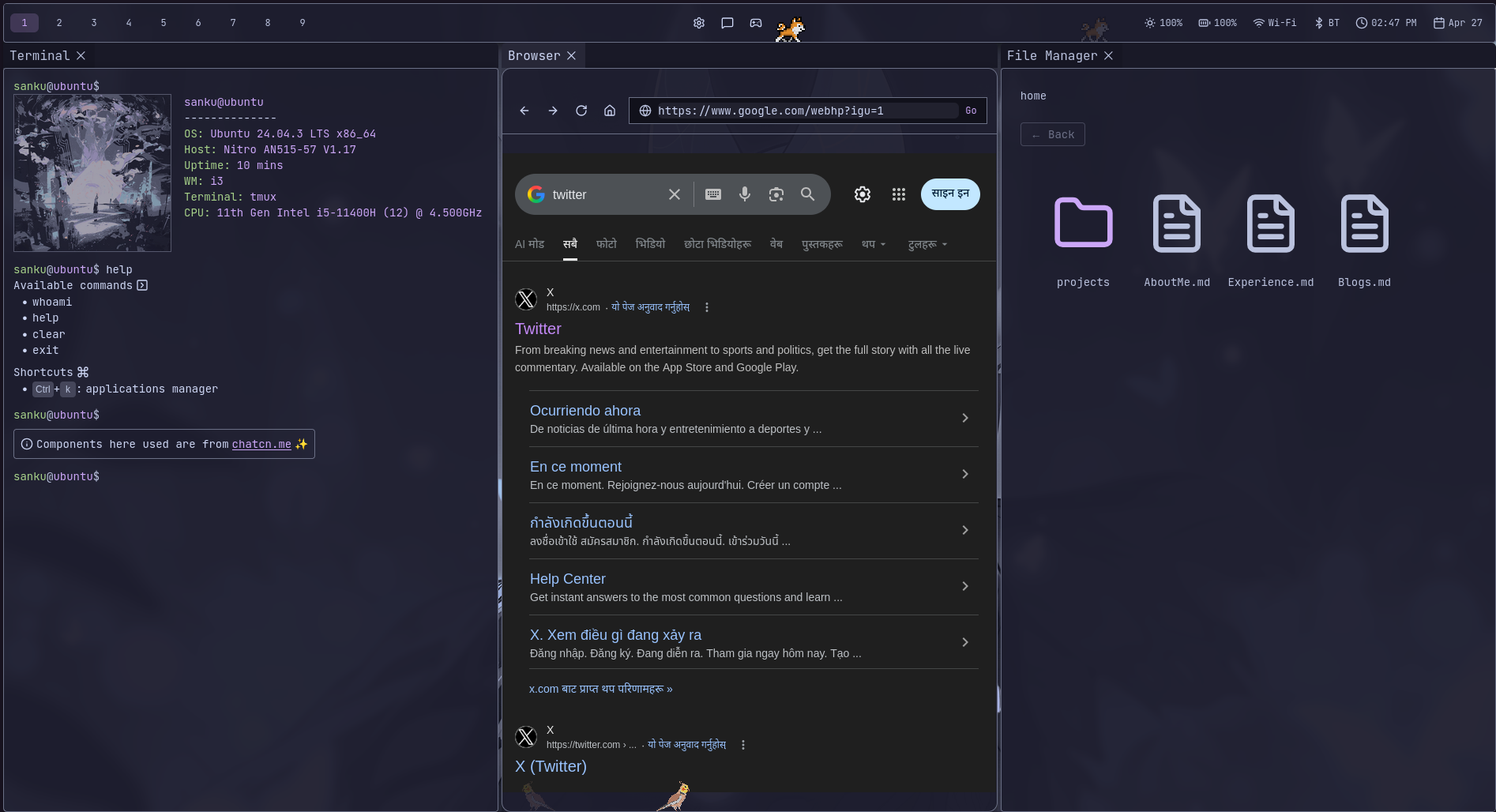This screenshot has height=812, width=1496.
Task: Open more results from x.com link
Action: (x=600, y=689)
